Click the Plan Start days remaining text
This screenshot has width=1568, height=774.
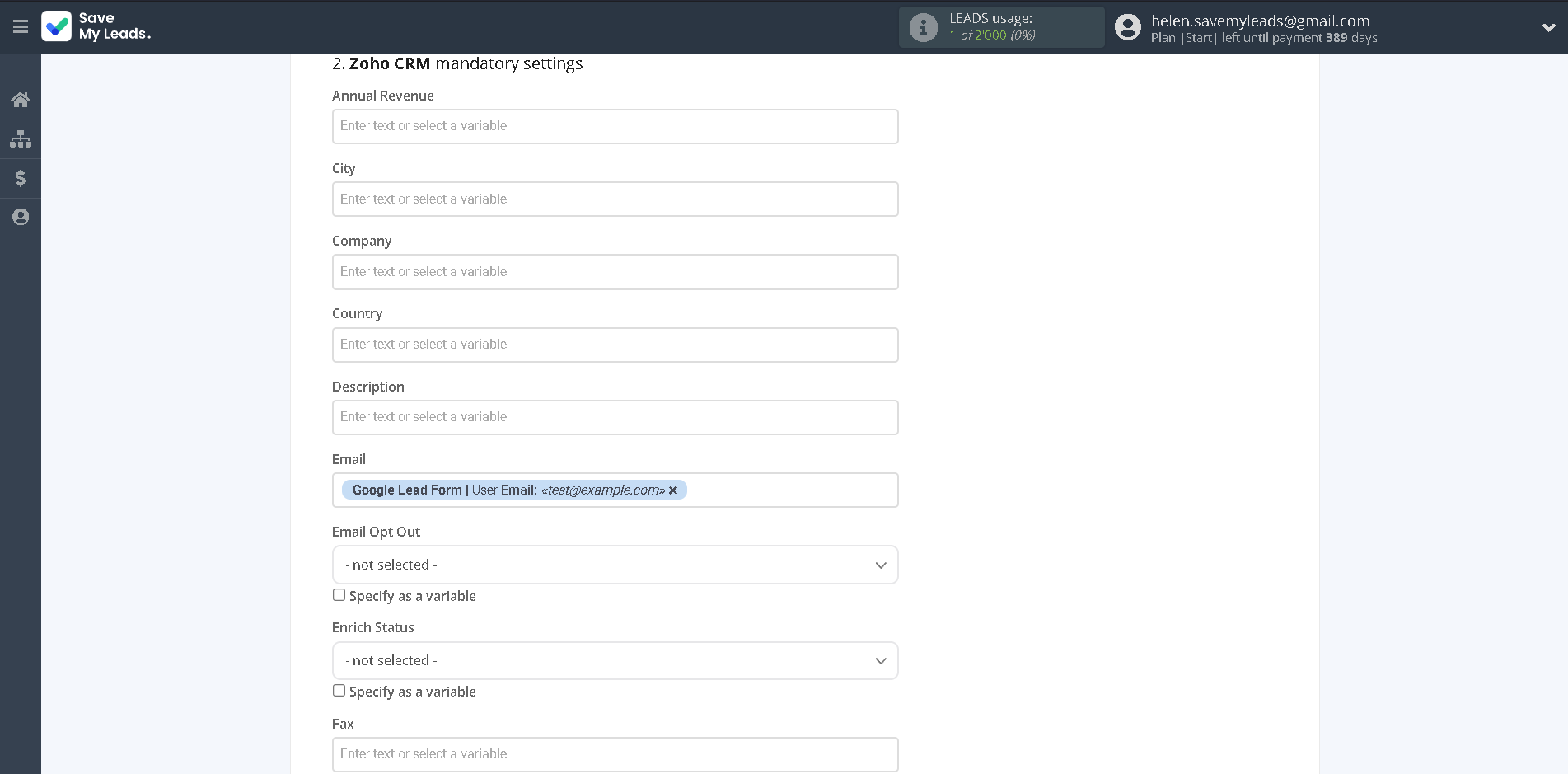[1264, 38]
